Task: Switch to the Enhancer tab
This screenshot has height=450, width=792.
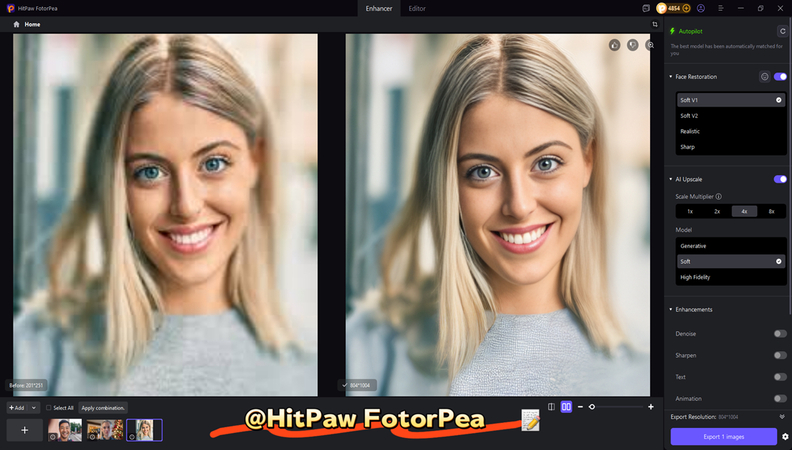Action: point(379,9)
